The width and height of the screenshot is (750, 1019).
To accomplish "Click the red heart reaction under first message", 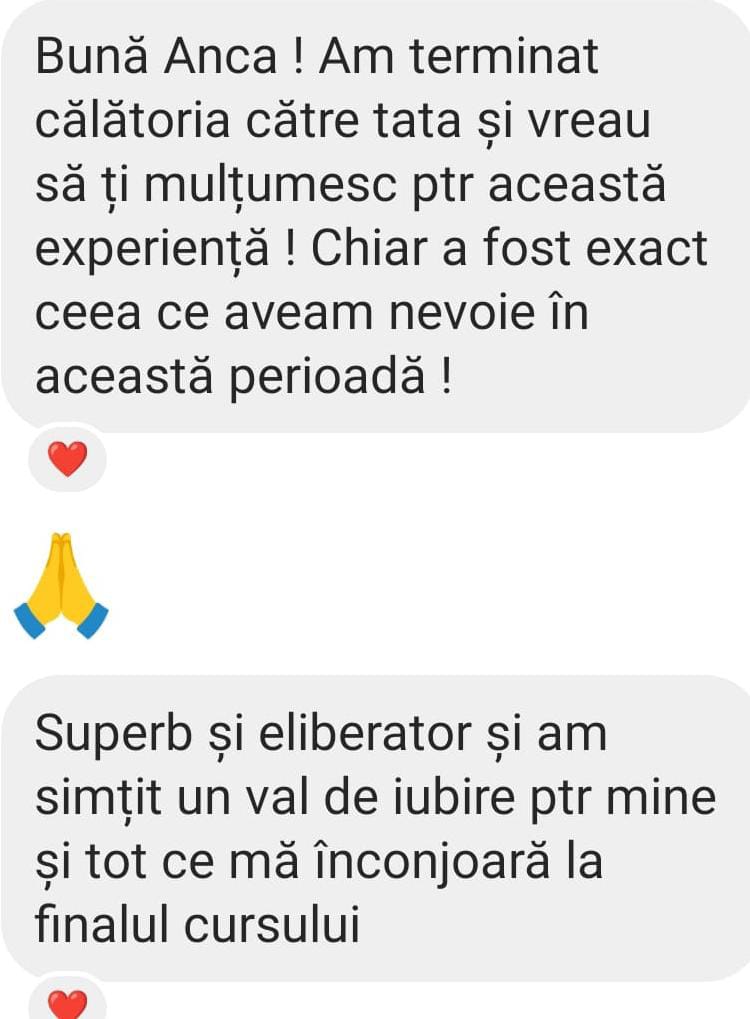I will (68, 459).
